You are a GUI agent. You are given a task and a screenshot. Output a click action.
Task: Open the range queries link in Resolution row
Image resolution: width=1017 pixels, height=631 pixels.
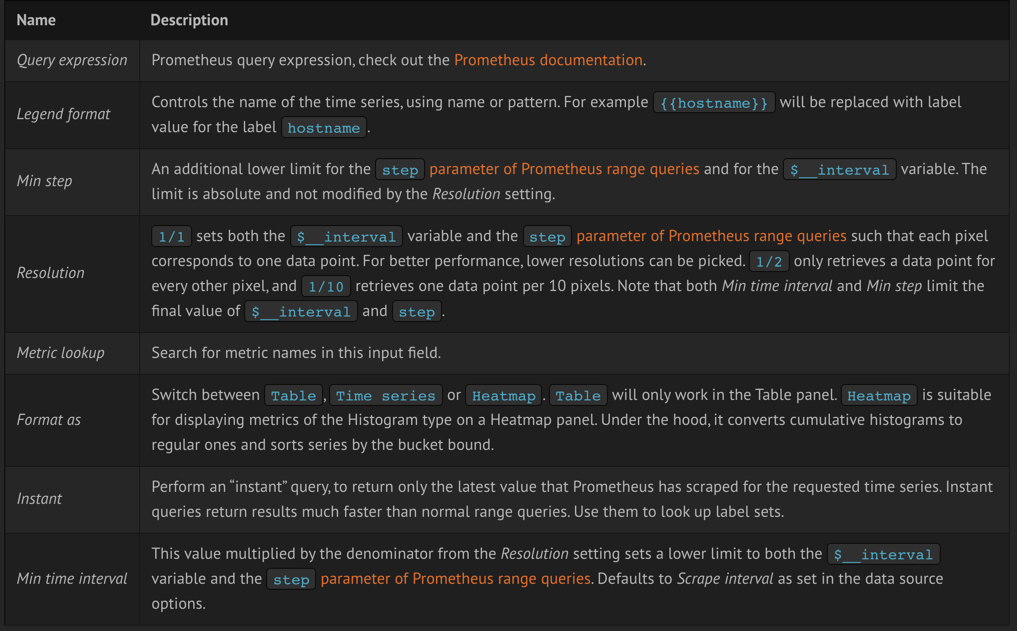[712, 236]
